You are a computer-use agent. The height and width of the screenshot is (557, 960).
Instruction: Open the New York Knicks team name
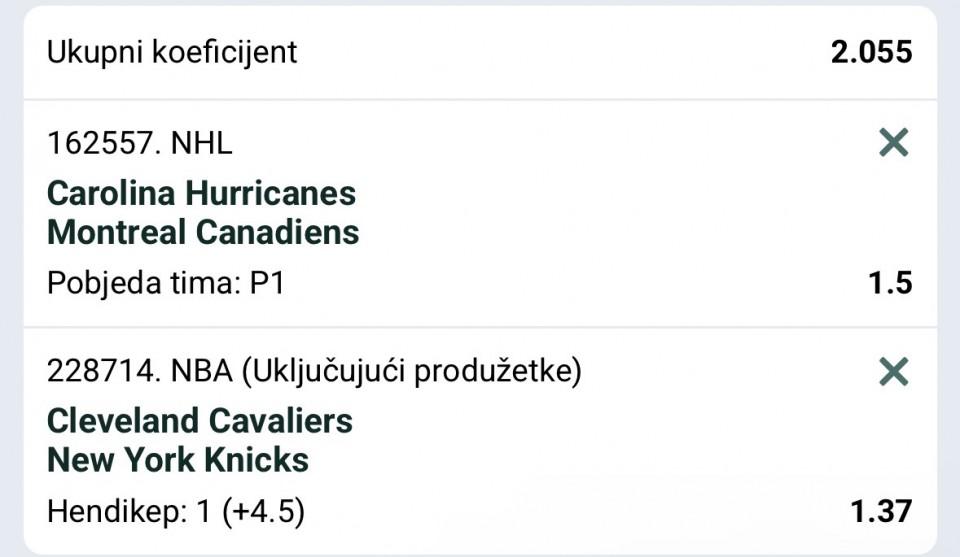pyautogui.click(x=178, y=460)
